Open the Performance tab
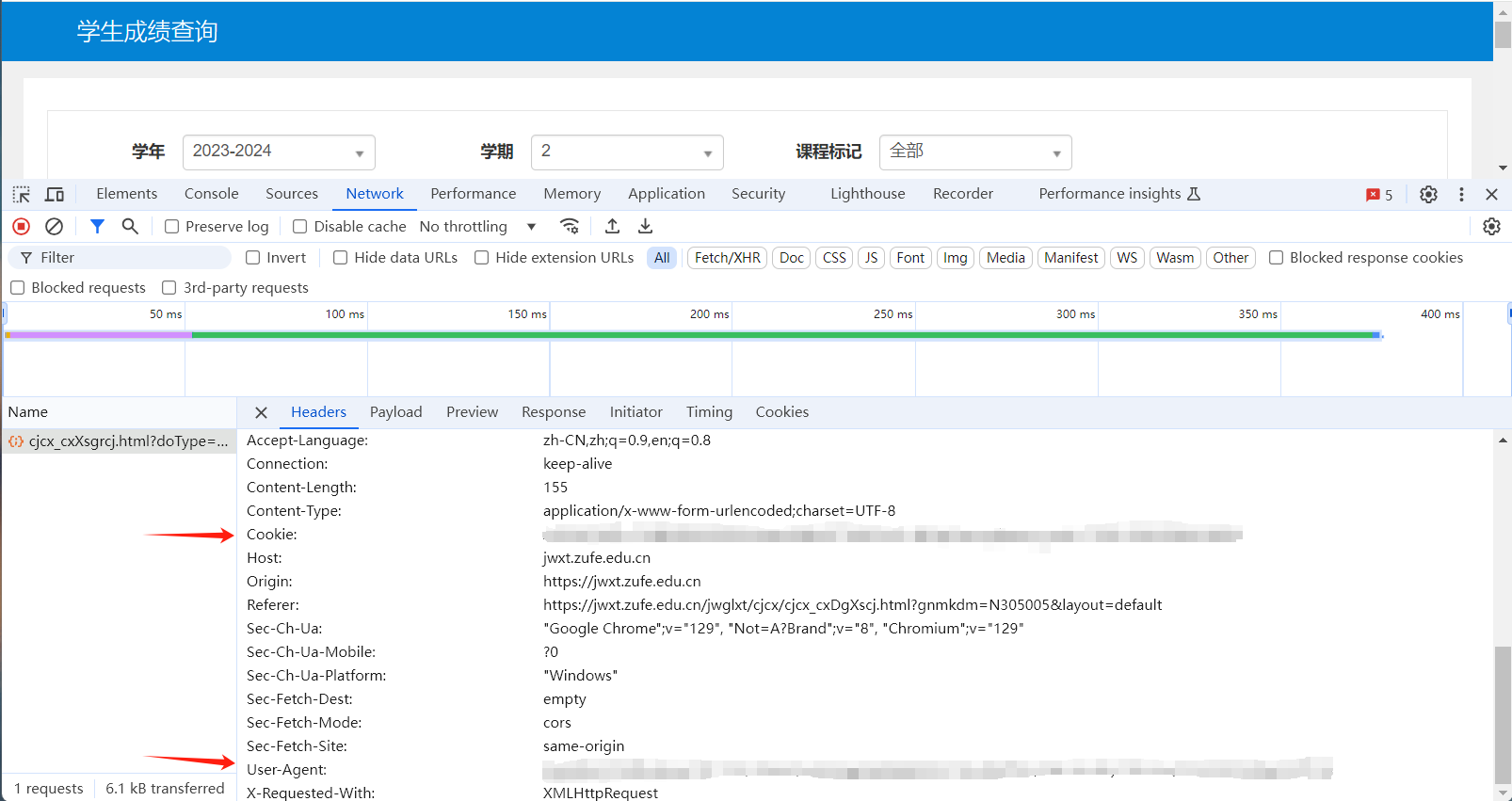Image resolution: width=1512 pixels, height=801 pixels. pyautogui.click(x=474, y=194)
